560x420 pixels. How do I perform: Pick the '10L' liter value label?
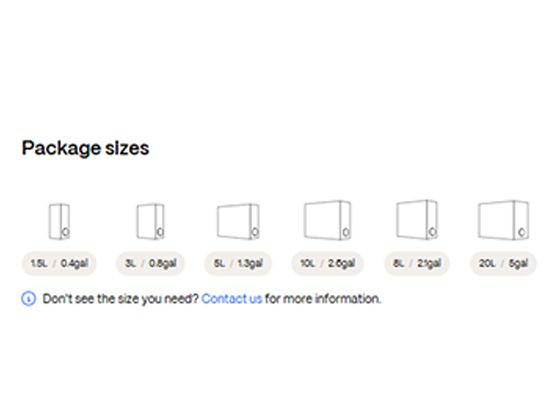[308, 264]
